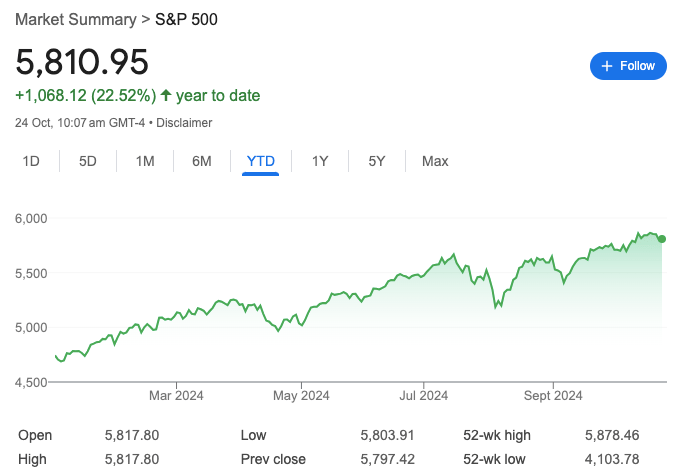This screenshot has height=474, width=687.
Task: Click the 52-wk high value 5,878.46
Action: pos(612,435)
